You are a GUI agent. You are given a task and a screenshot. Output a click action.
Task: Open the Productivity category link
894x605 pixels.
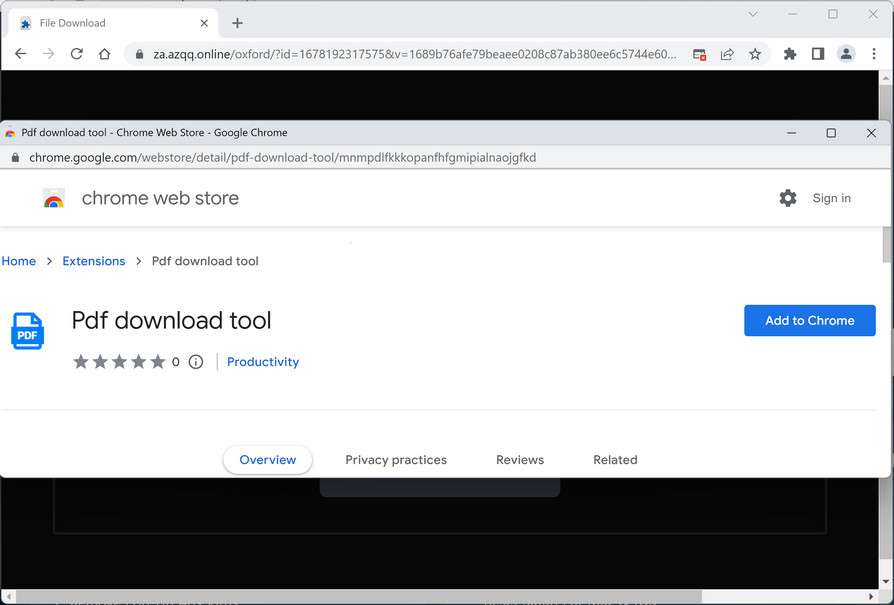click(263, 362)
